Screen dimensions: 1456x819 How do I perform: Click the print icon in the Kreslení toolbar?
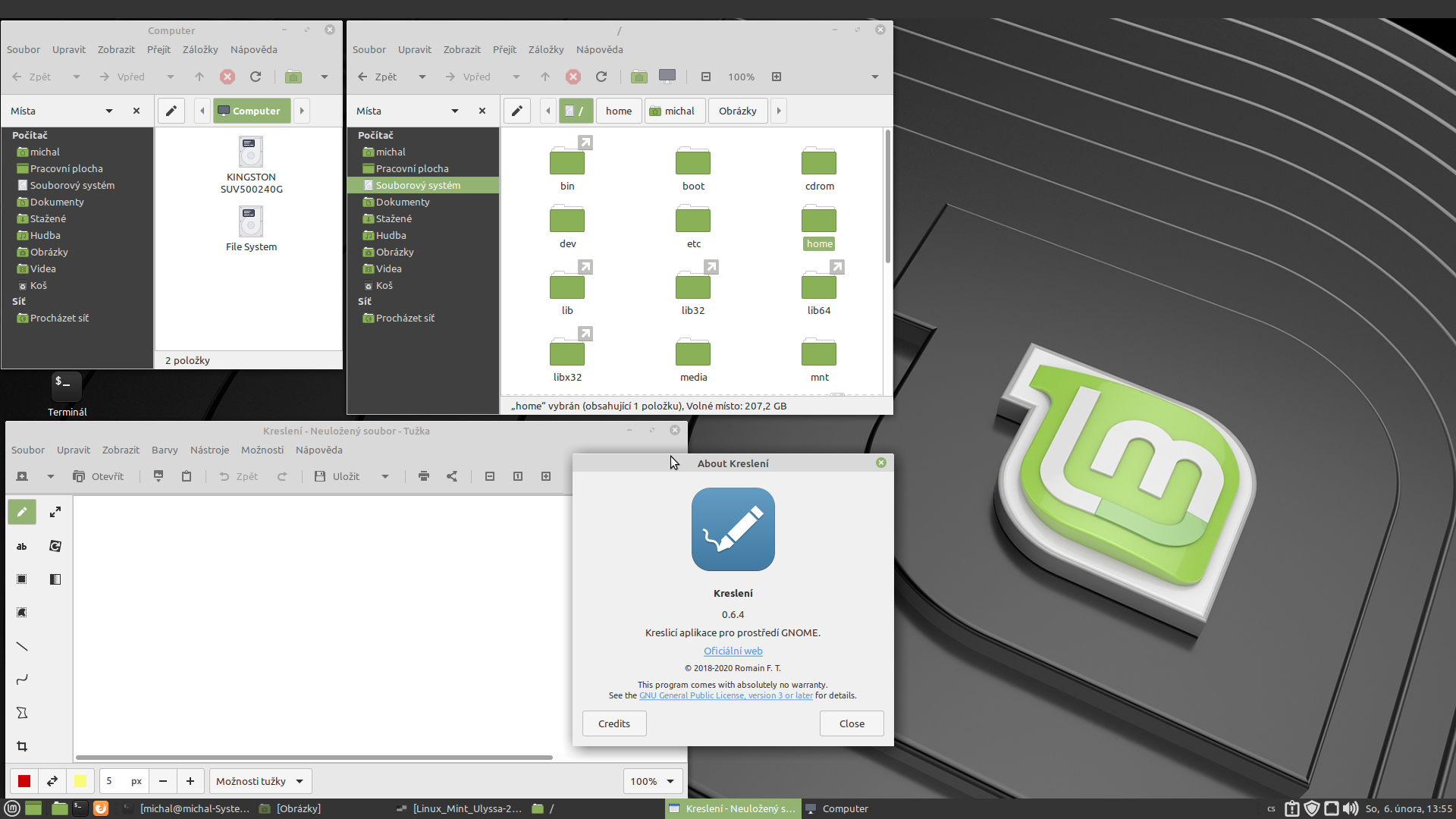click(424, 476)
